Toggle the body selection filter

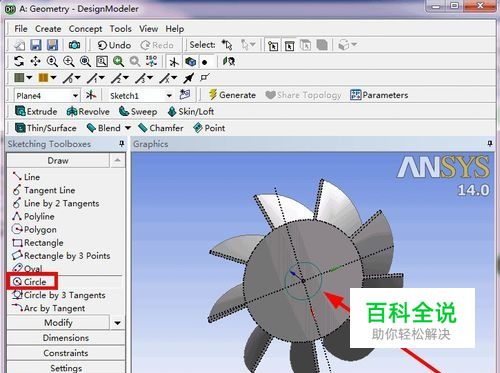322,45
